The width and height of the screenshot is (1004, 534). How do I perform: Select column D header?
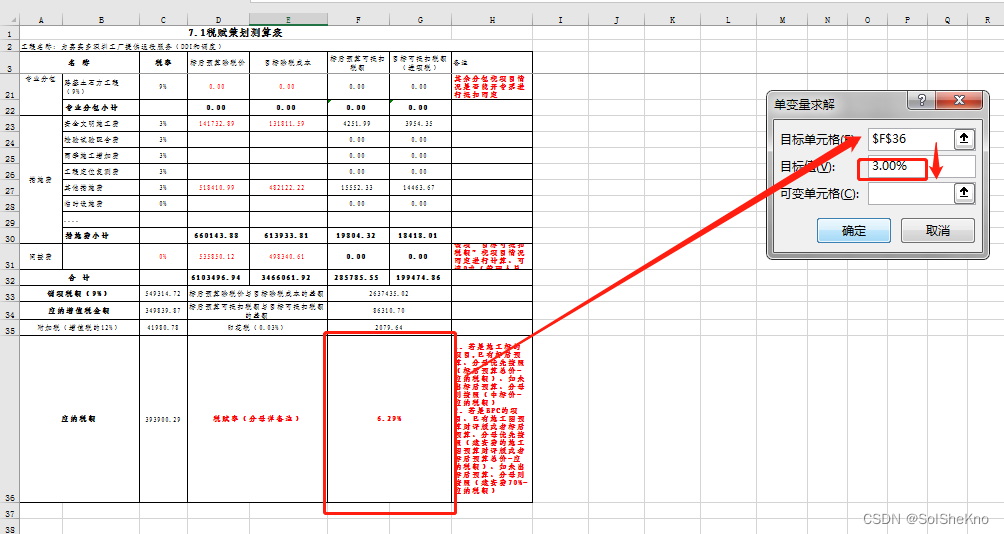point(218,20)
